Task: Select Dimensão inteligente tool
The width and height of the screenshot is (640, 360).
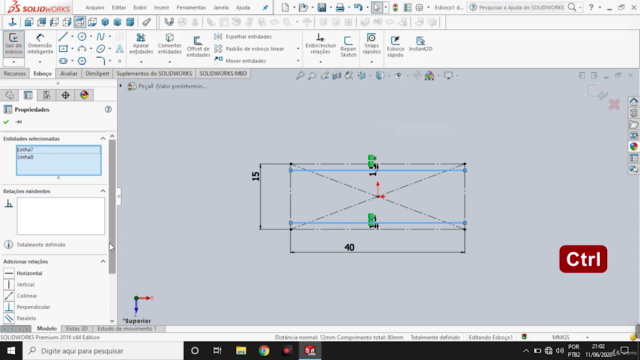Action: [x=40, y=44]
